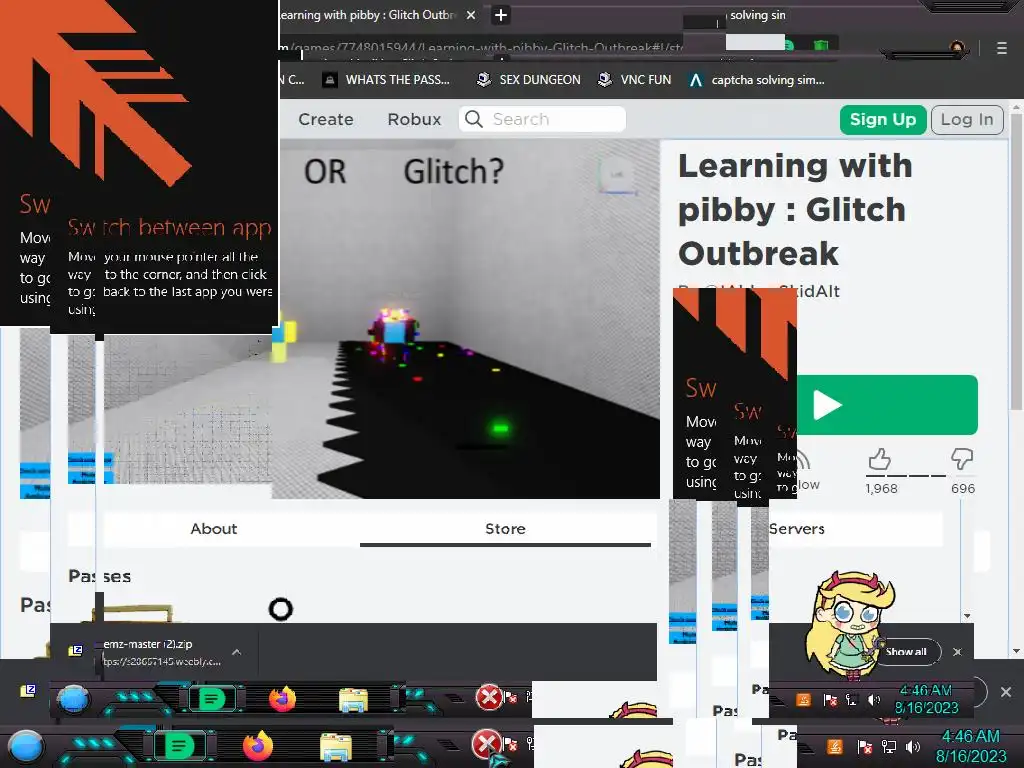The height and width of the screenshot is (768, 1024).
Task: Open the VNC FUN bookmark
Action: pyautogui.click(x=635, y=80)
